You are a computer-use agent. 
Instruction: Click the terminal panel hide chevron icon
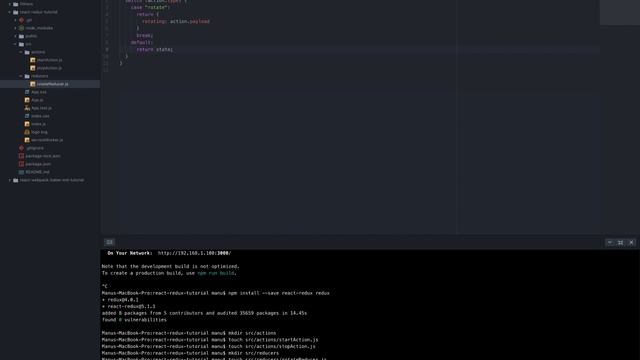pos(610,242)
